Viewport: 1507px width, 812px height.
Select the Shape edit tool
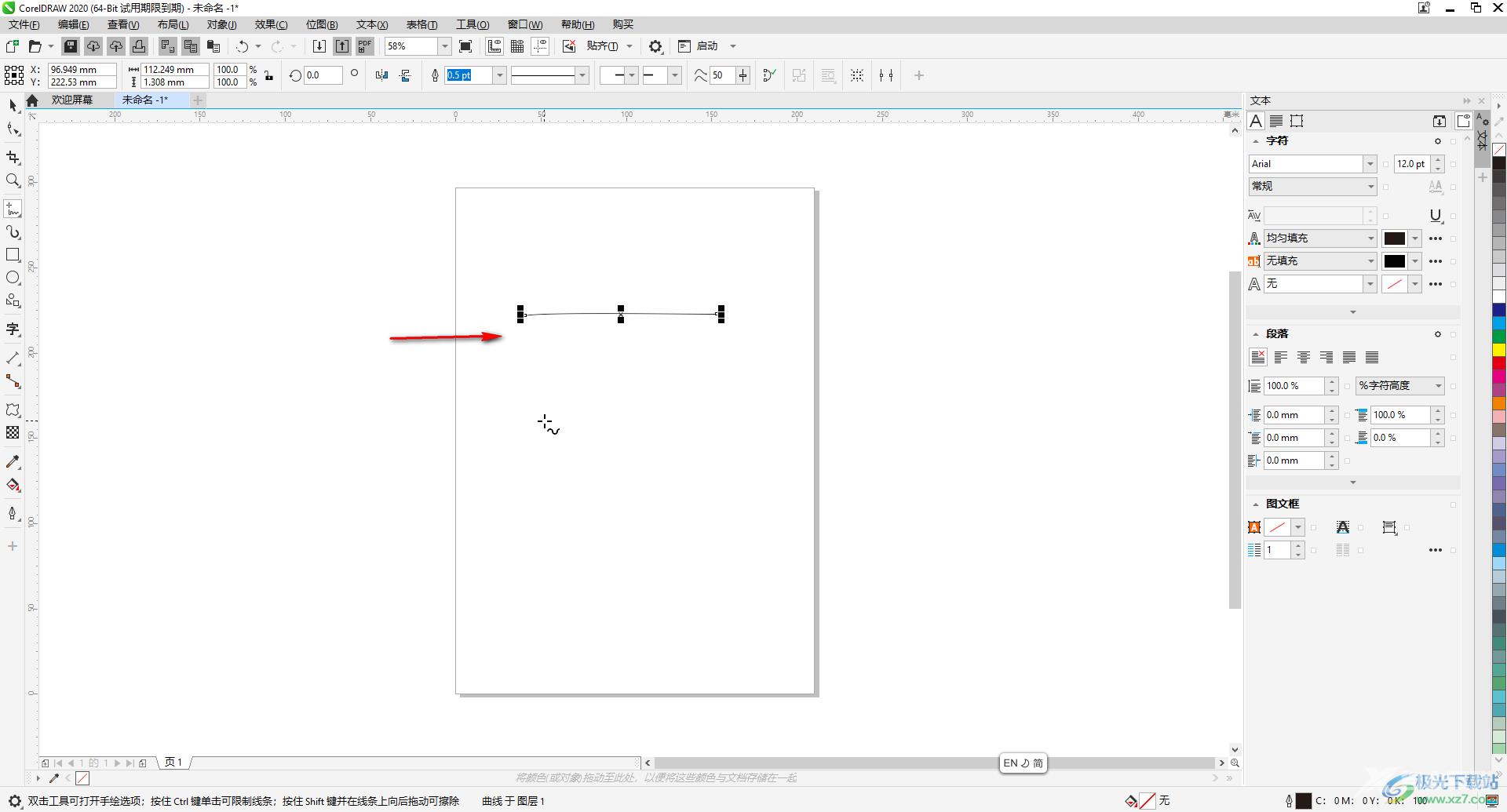(13, 129)
